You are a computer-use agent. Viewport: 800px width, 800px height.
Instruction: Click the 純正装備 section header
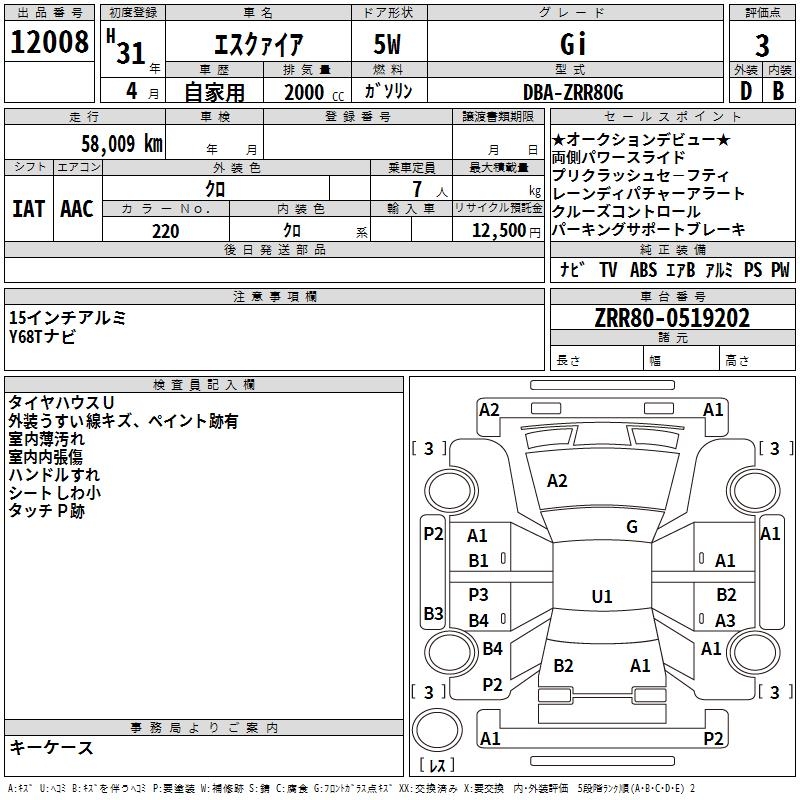click(672, 249)
